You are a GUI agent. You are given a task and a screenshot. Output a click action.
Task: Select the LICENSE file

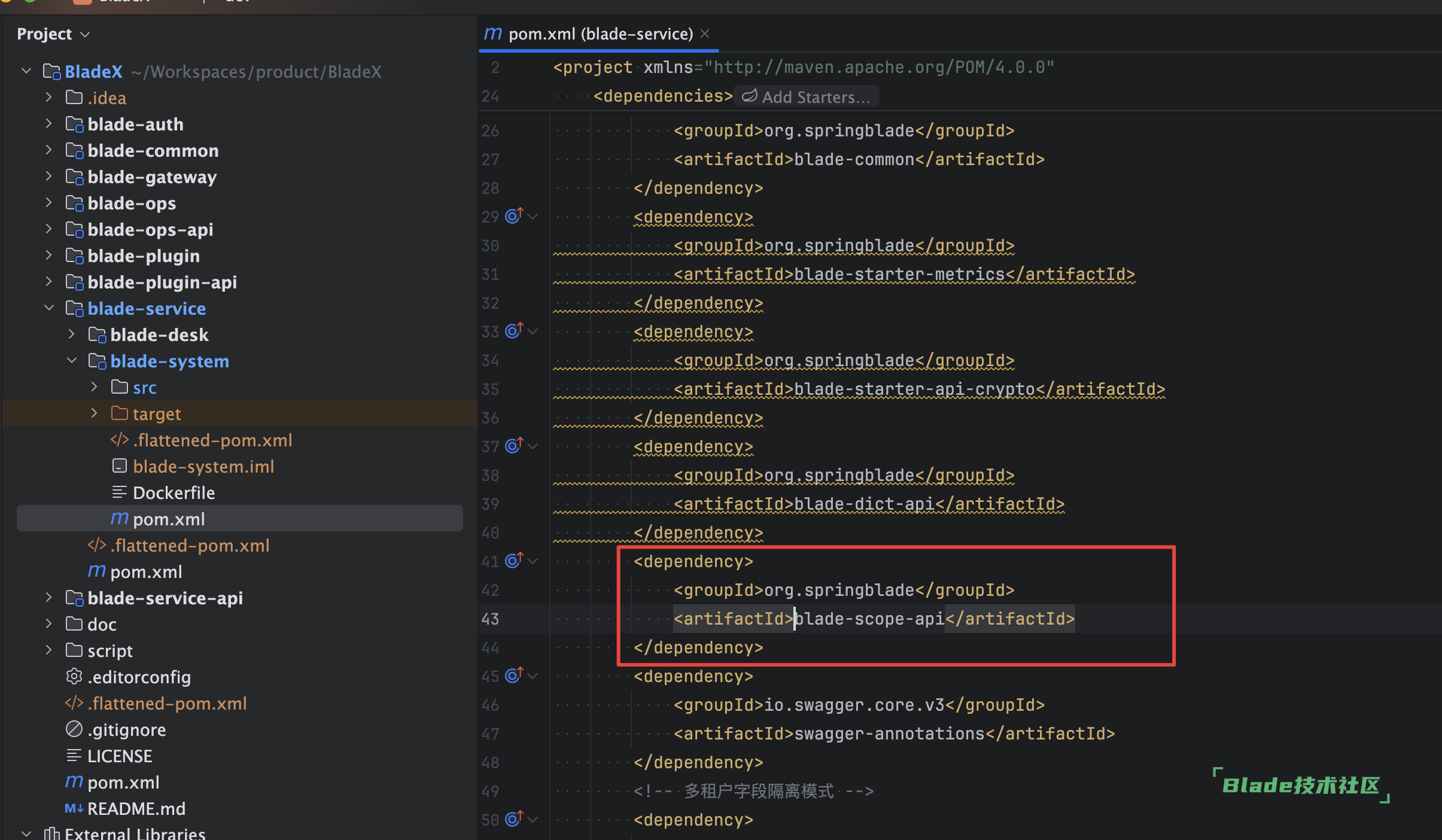pos(120,756)
